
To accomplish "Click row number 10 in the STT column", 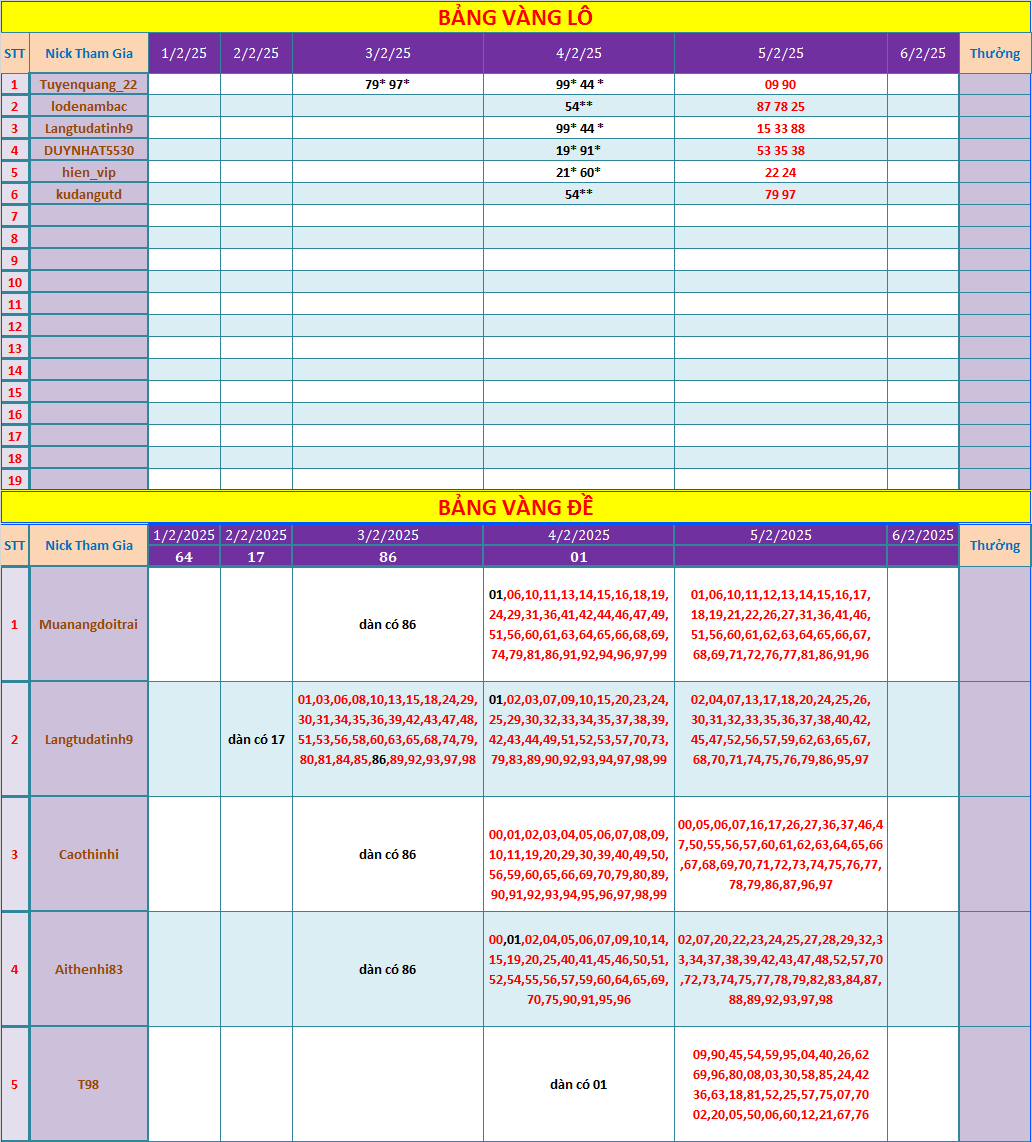I will tap(15, 283).
